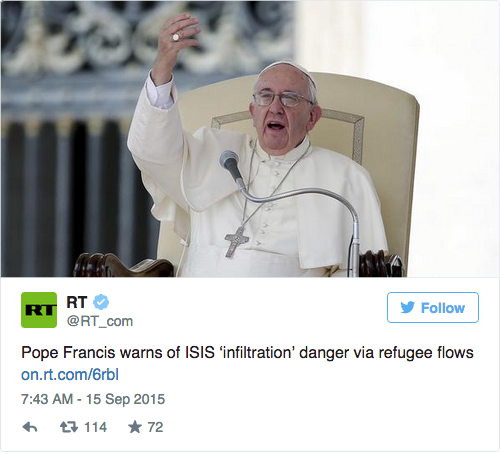Open the on.rt.com/6rbl link
This screenshot has height=454, width=500.
pyautogui.click(x=70, y=375)
